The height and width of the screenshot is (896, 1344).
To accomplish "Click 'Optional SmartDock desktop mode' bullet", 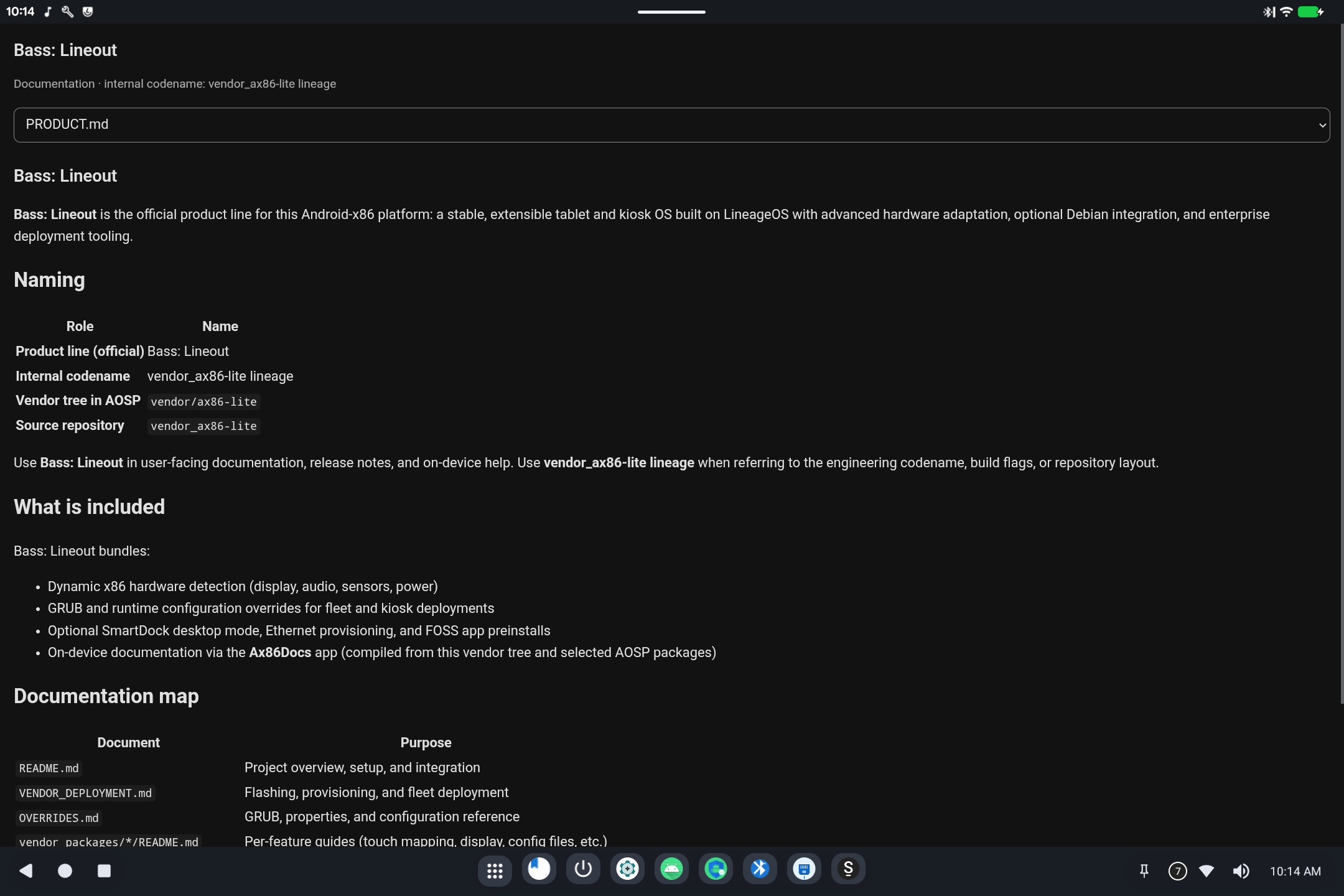I will coord(299,631).
